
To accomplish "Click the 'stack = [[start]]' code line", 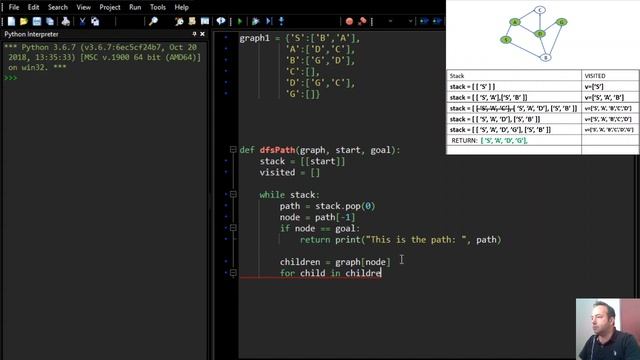I will [x=302, y=161].
